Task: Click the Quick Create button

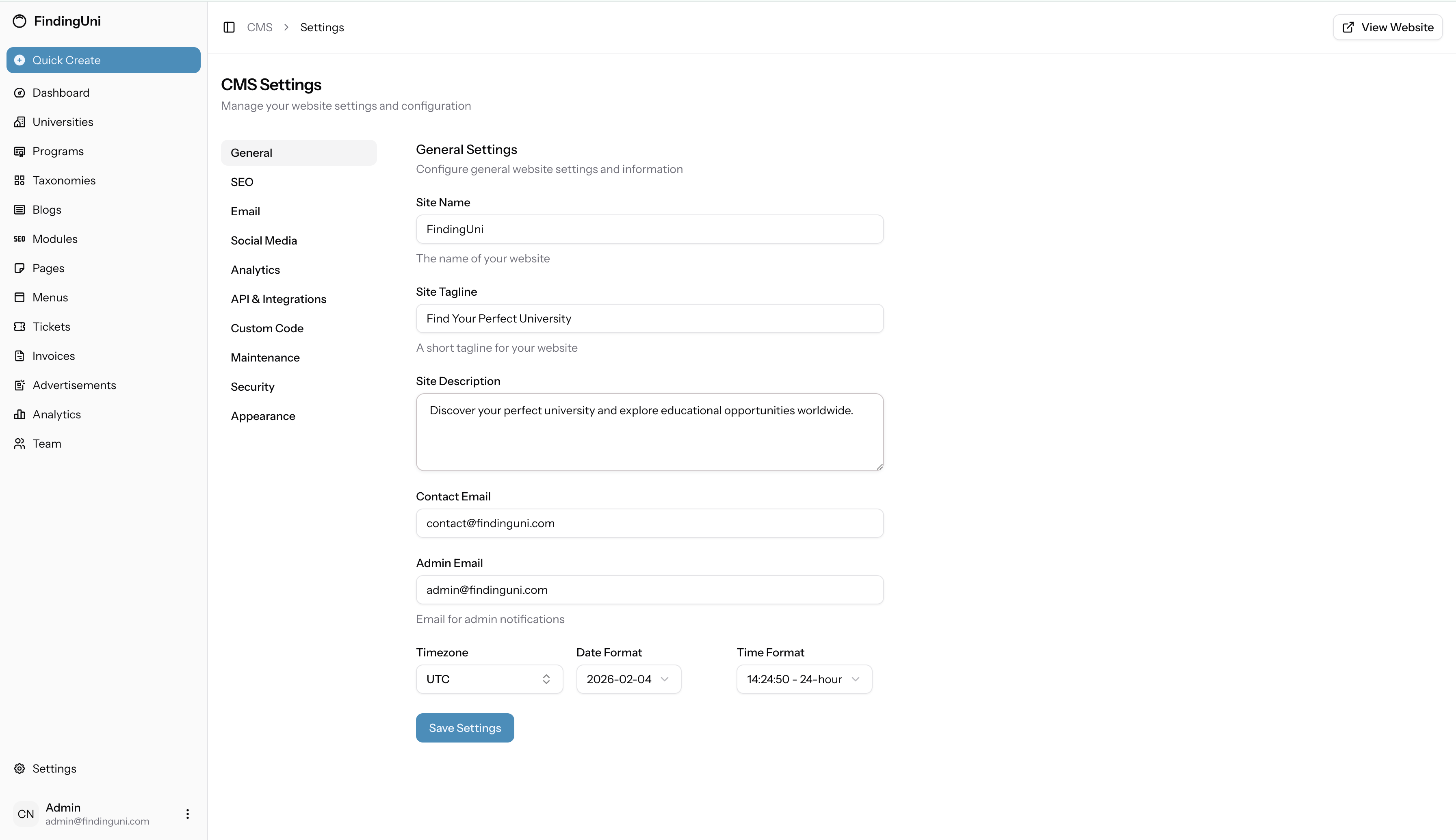Action: (x=103, y=60)
